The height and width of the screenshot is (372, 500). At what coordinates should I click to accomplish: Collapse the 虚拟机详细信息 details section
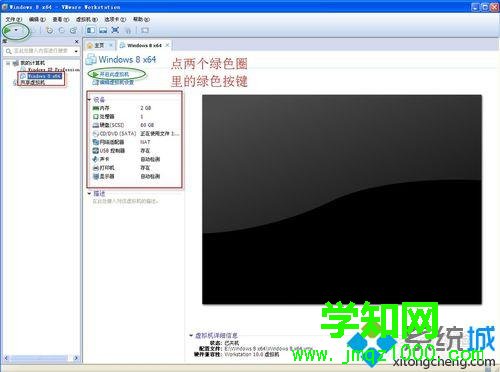point(191,335)
